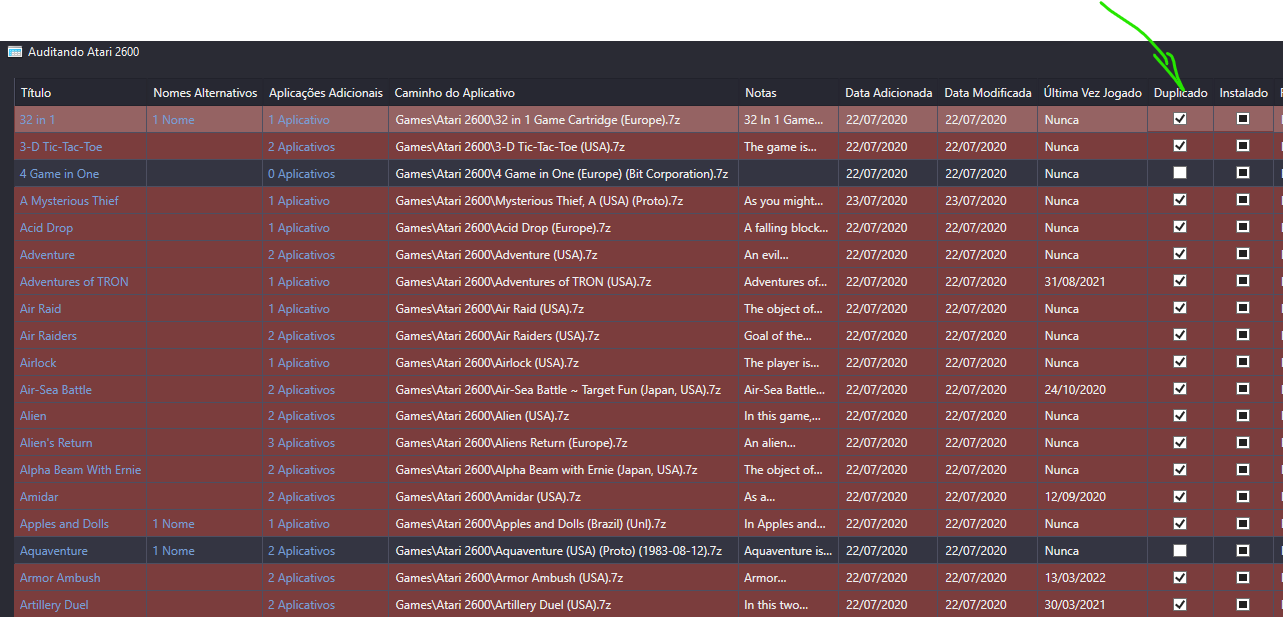Sort by Caminho do Aplicativo header
The width and height of the screenshot is (1283, 617).
pos(455,93)
